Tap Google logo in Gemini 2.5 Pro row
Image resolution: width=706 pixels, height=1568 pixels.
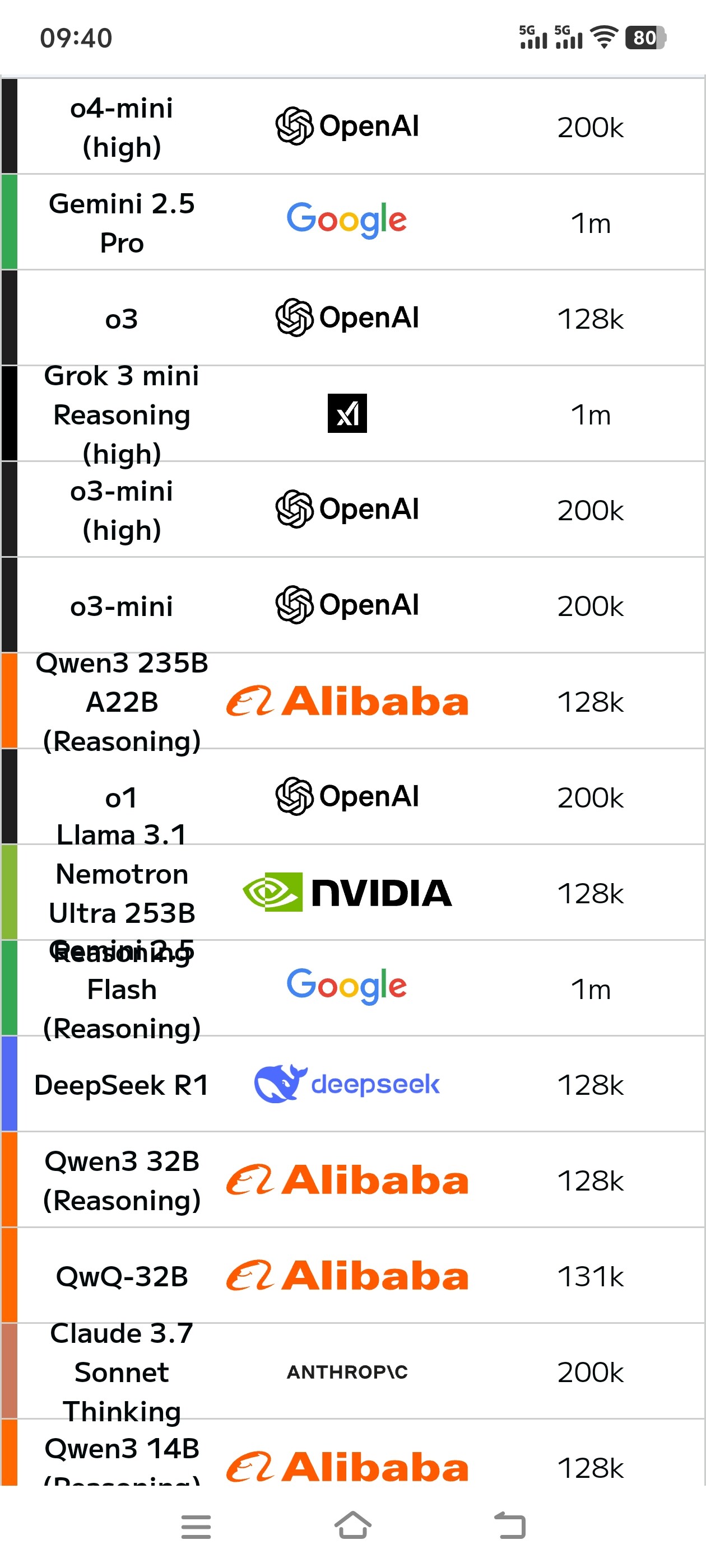pyautogui.click(x=347, y=220)
